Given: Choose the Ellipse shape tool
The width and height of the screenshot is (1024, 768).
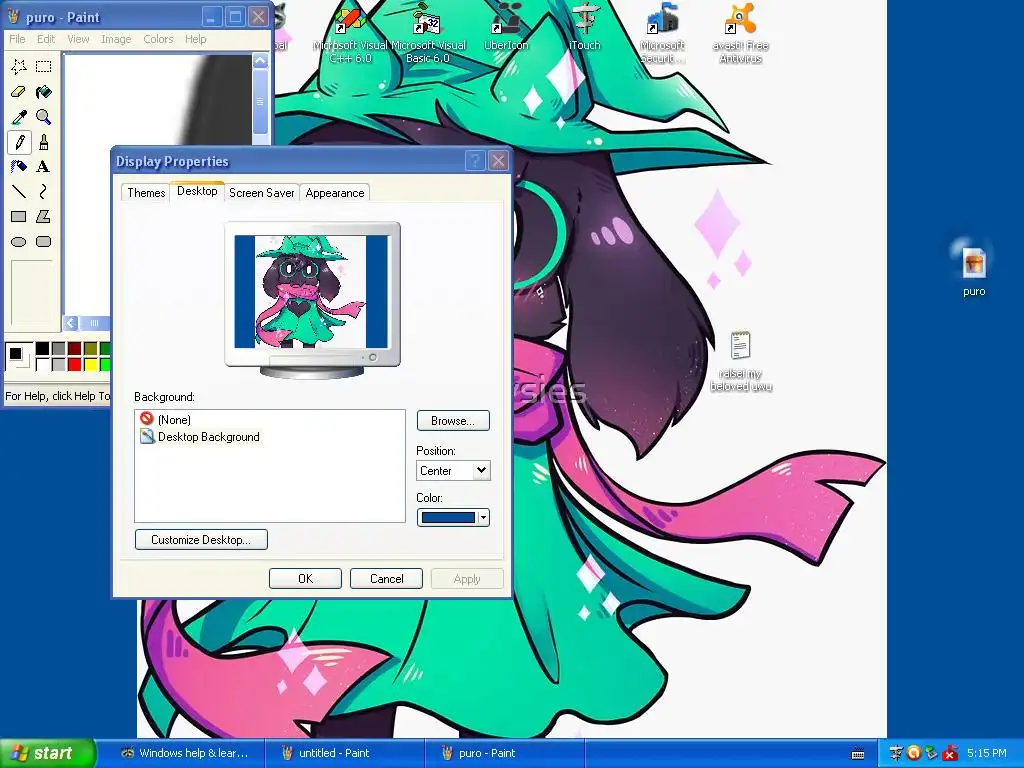Looking at the screenshot, I should [x=19, y=242].
